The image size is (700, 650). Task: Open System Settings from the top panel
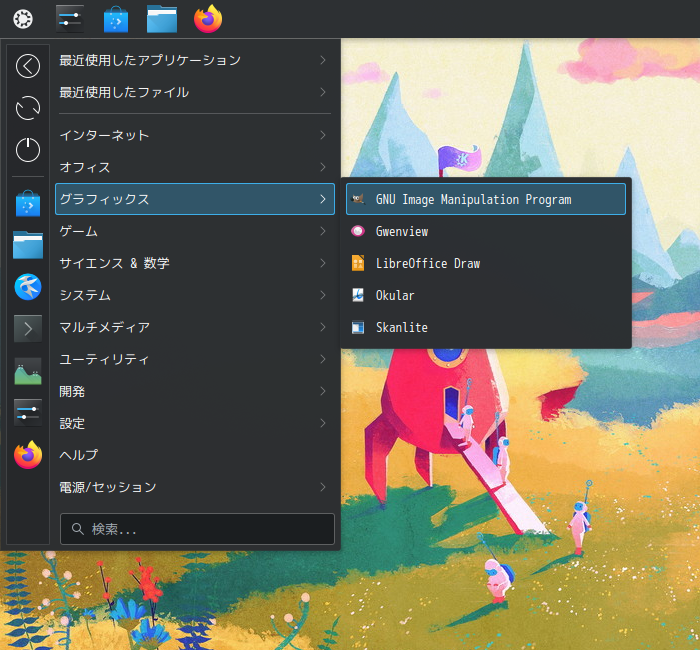(x=70, y=19)
